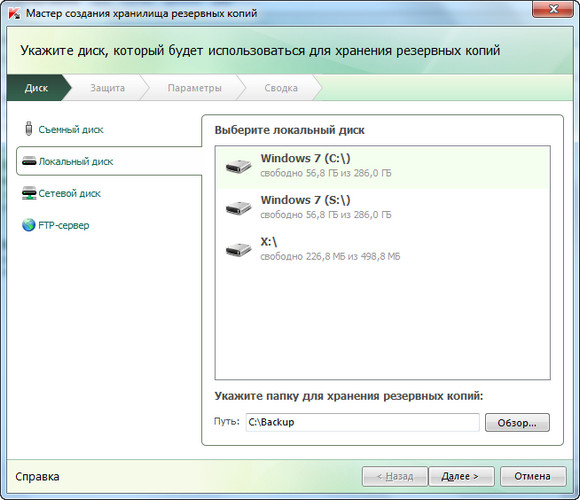Open folder browser with Обзор button
The width and height of the screenshot is (580, 500).
[517, 423]
